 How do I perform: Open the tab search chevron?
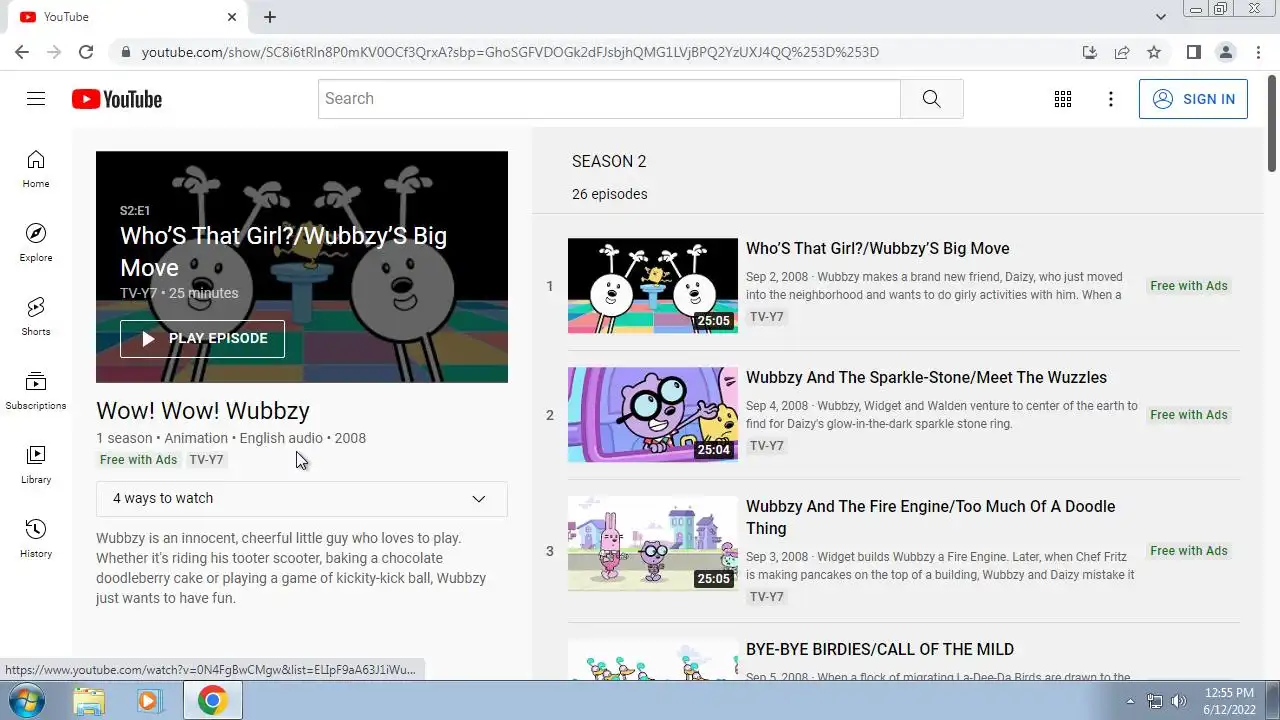coord(1160,17)
